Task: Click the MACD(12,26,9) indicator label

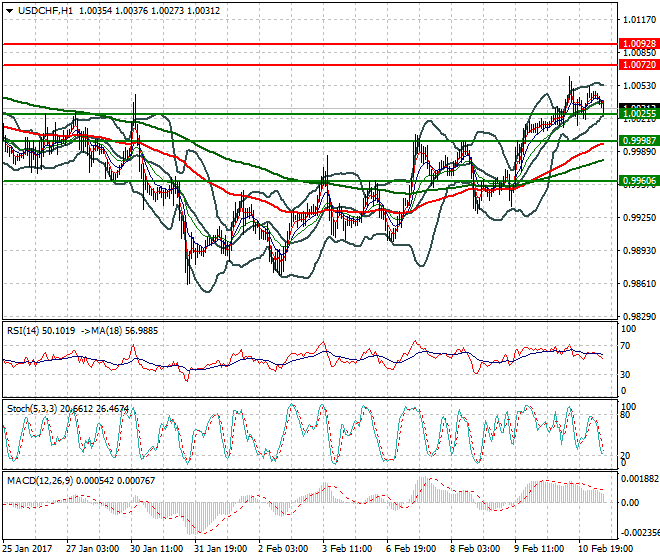Action: tap(40, 480)
